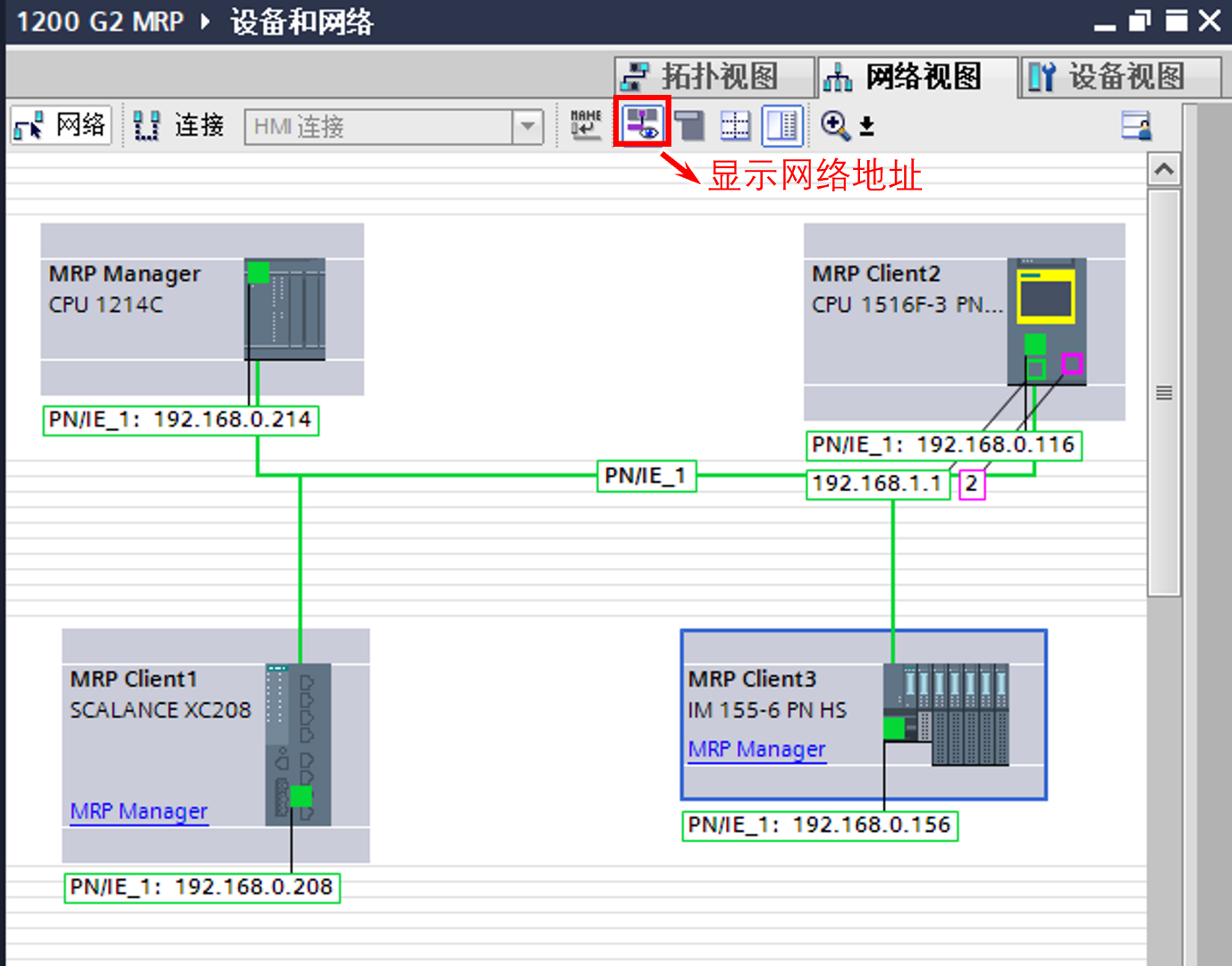Click the NAME station label icon
The height and width of the screenshot is (966, 1232).
click(585, 125)
